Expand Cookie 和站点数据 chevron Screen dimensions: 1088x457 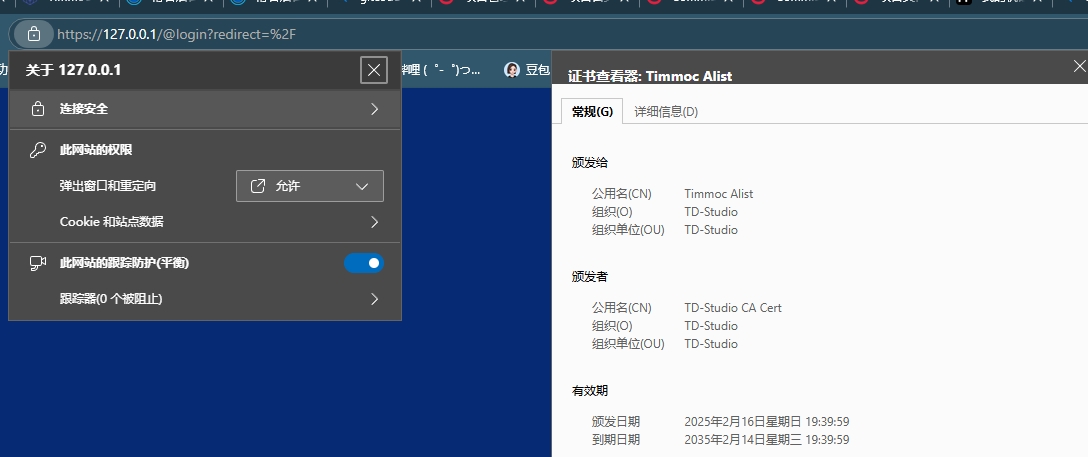point(375,222)
